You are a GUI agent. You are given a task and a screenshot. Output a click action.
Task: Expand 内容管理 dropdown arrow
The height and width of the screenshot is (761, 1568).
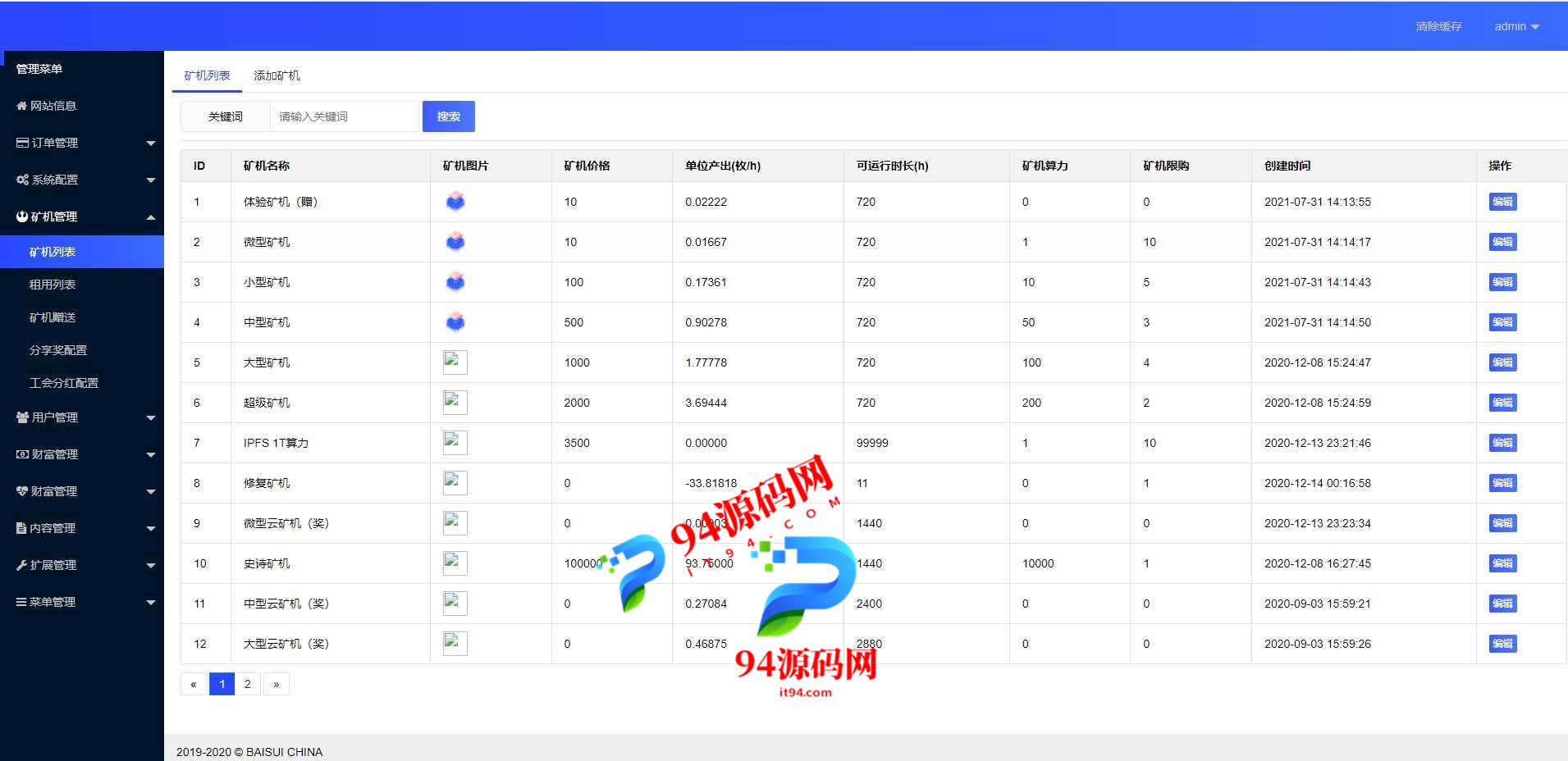click(151, 529)
